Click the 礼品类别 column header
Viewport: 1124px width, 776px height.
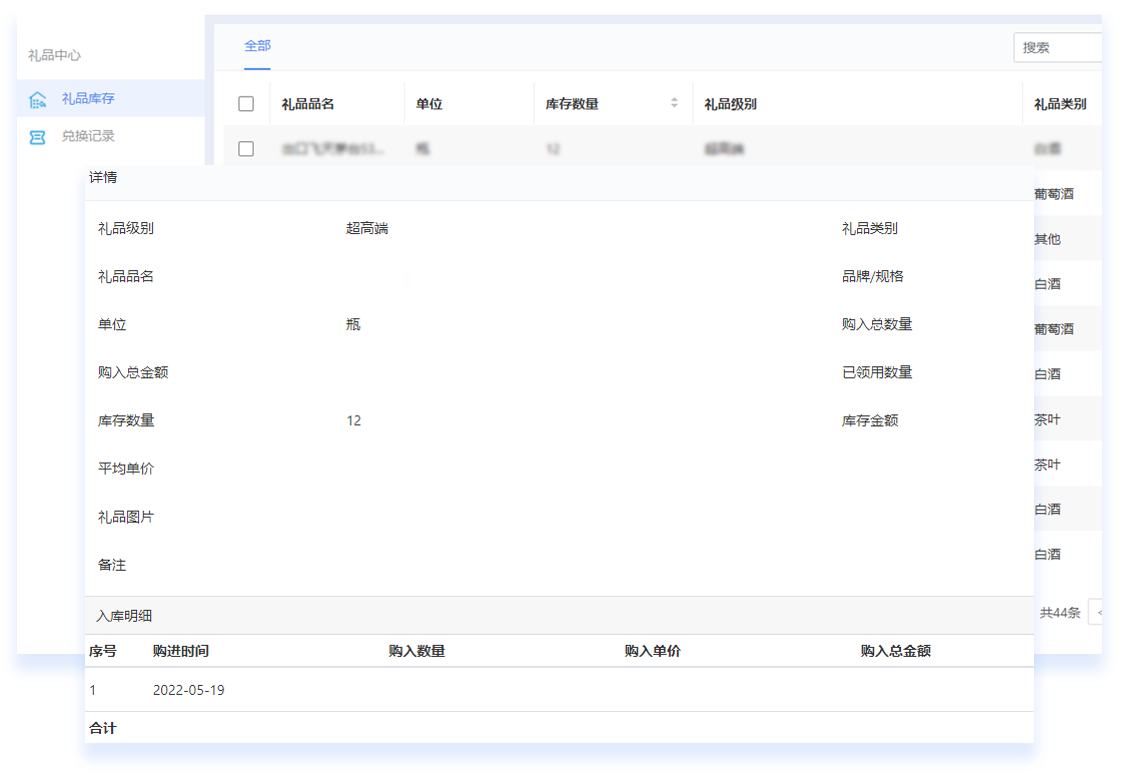[1060, 104]
